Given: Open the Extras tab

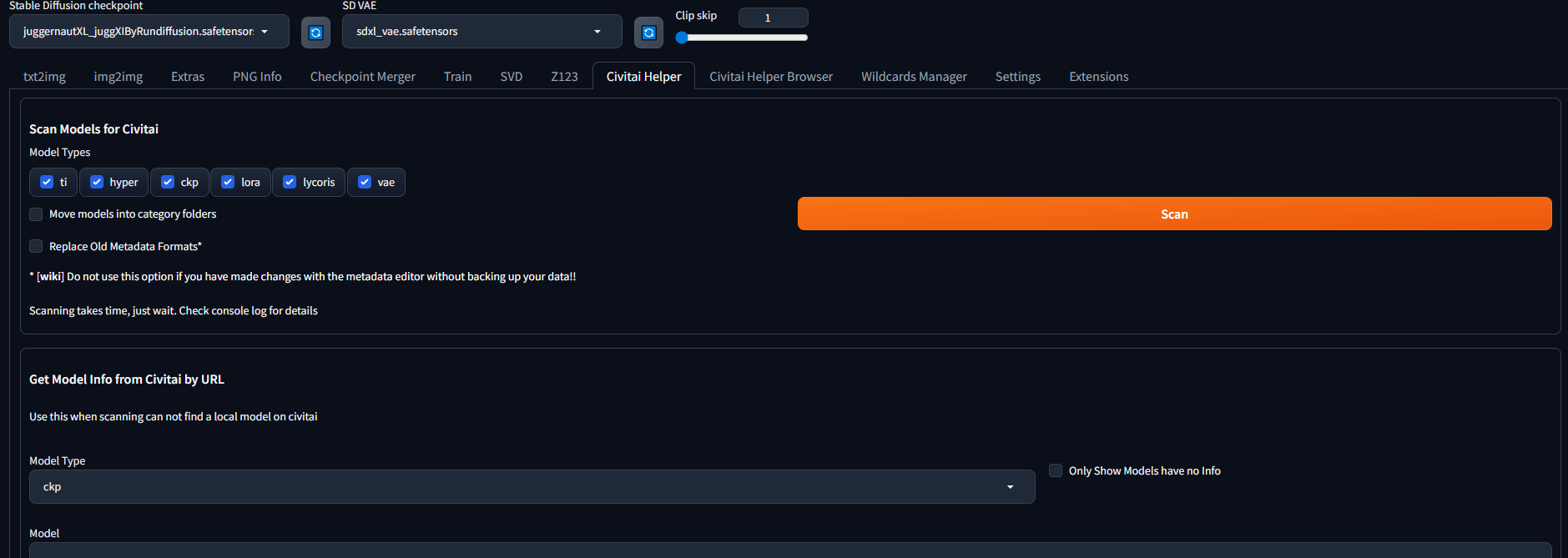Looking at the screenshot, I should (188, 77).
